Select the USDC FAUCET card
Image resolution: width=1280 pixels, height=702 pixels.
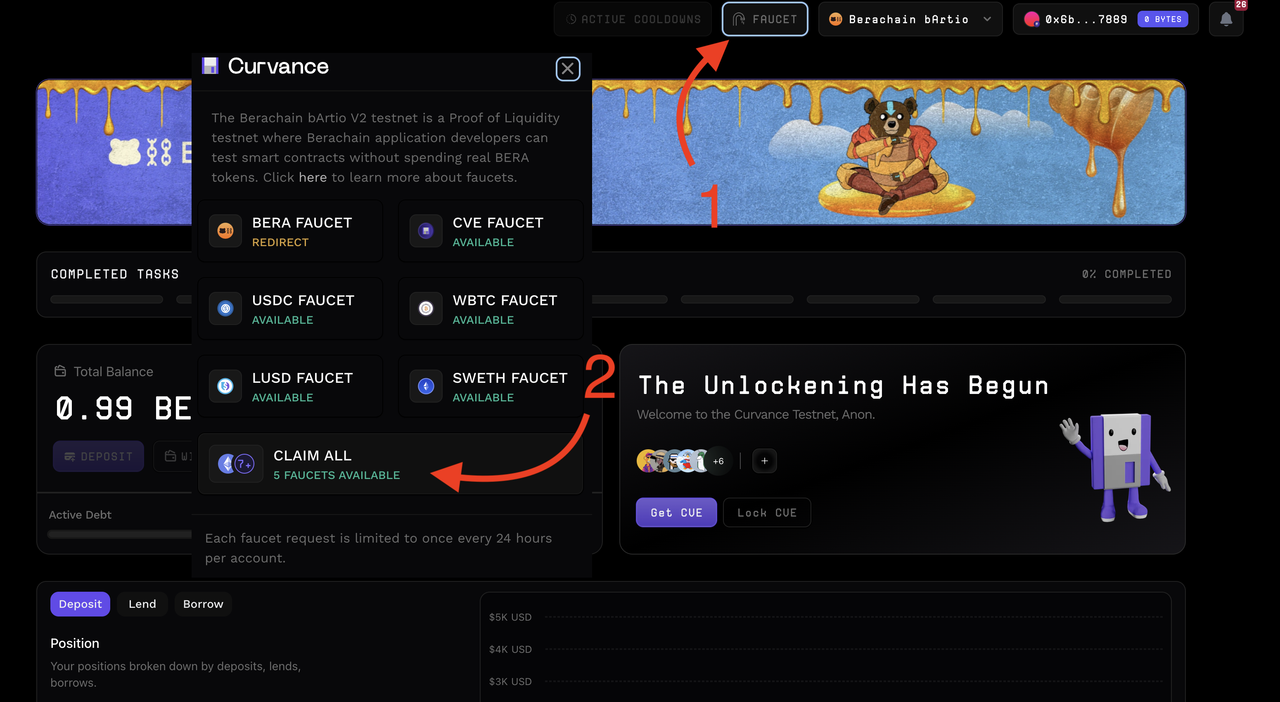pos(290,309)
